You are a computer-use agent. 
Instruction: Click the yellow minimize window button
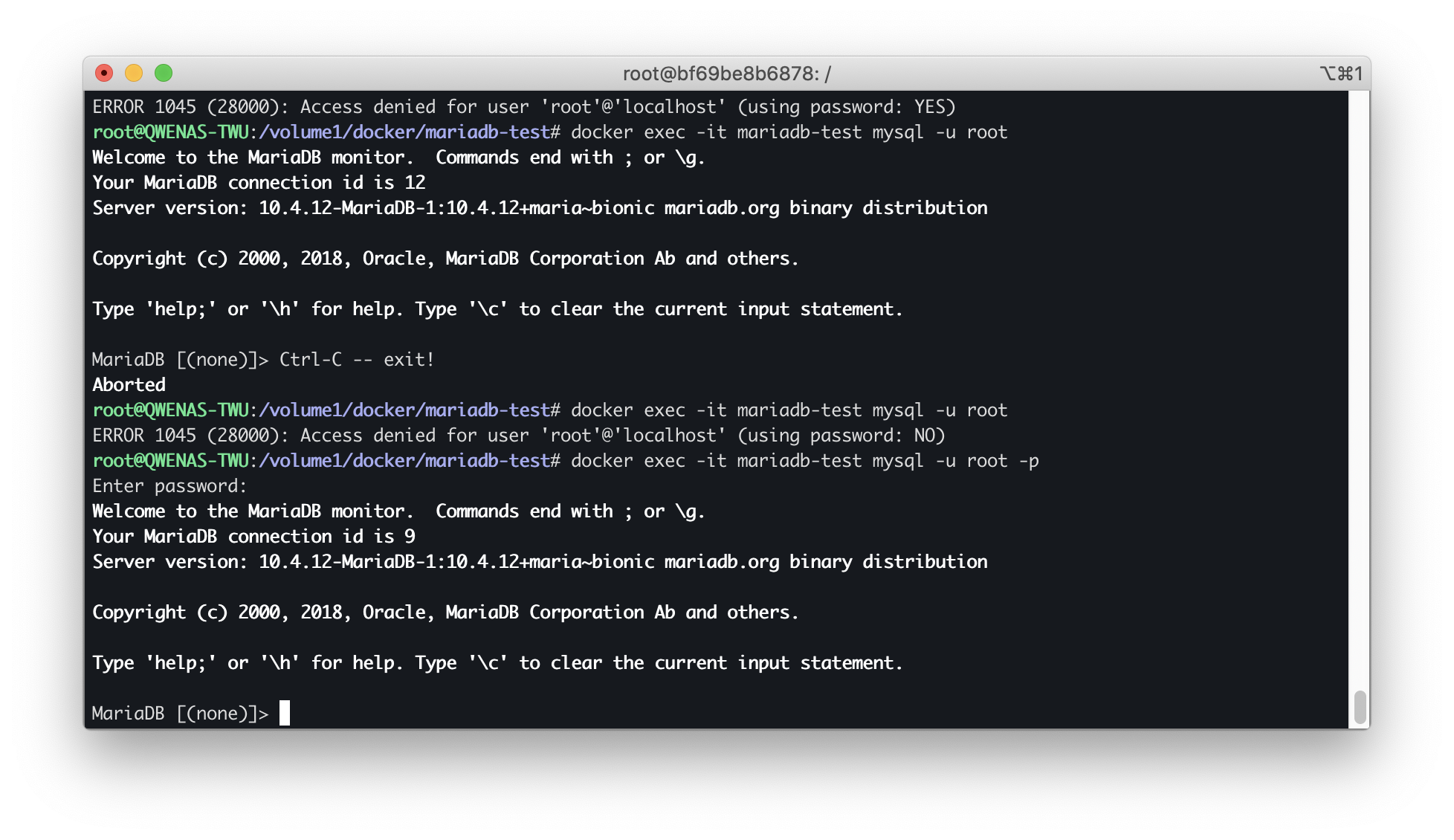[x=134, y=73]
